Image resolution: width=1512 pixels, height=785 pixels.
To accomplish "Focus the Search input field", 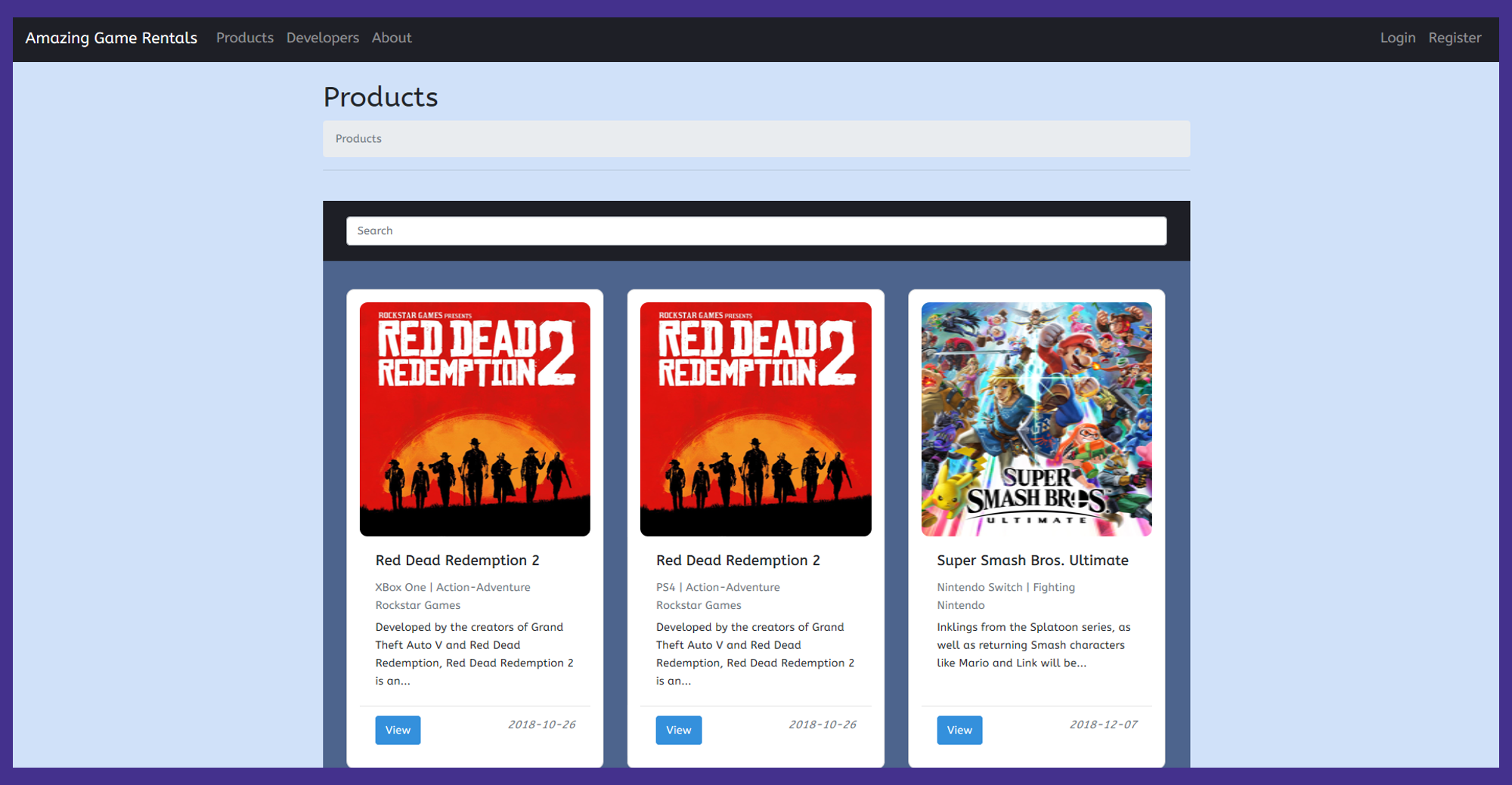I will [756, 231].
